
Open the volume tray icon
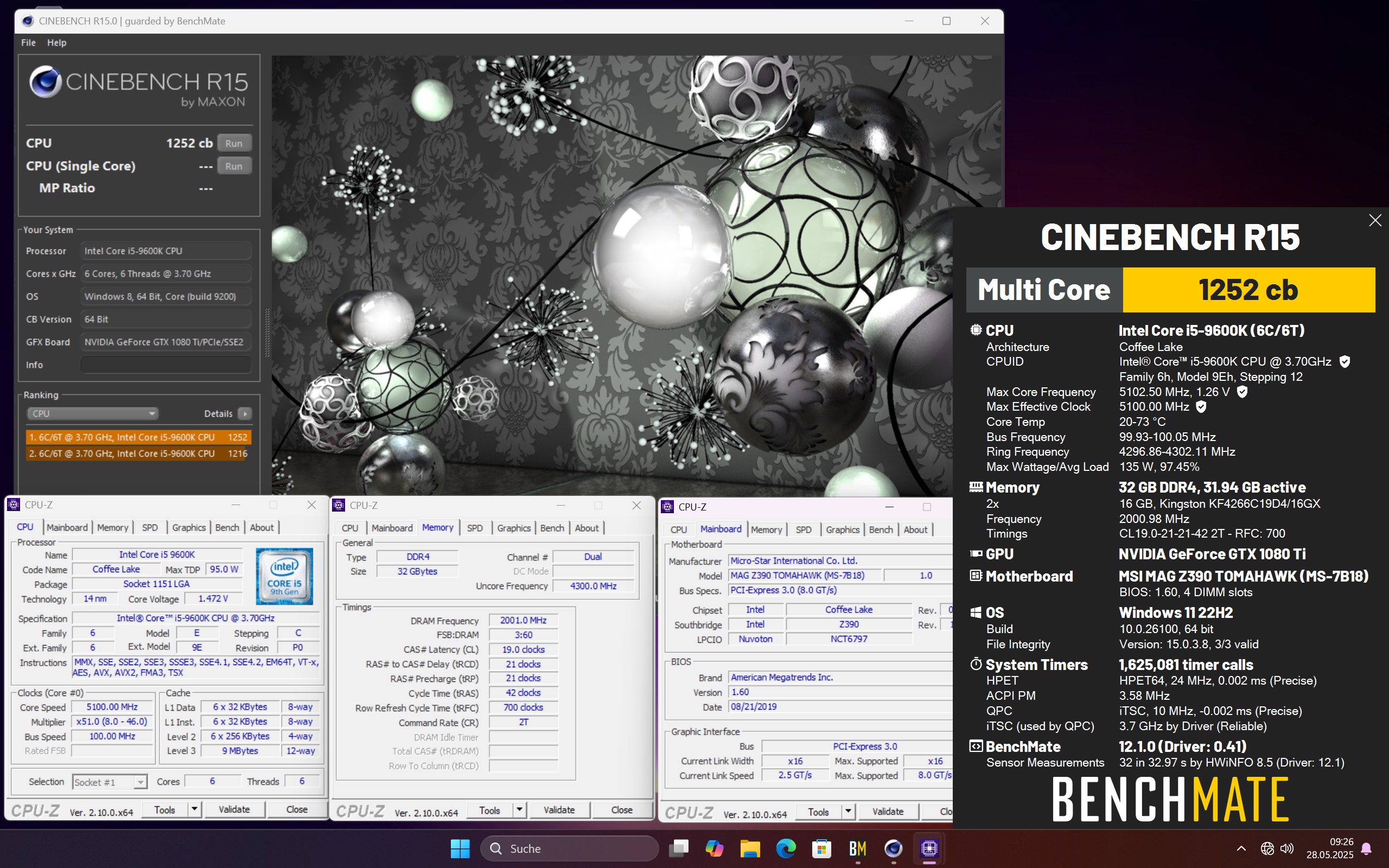coord(1288,848)
